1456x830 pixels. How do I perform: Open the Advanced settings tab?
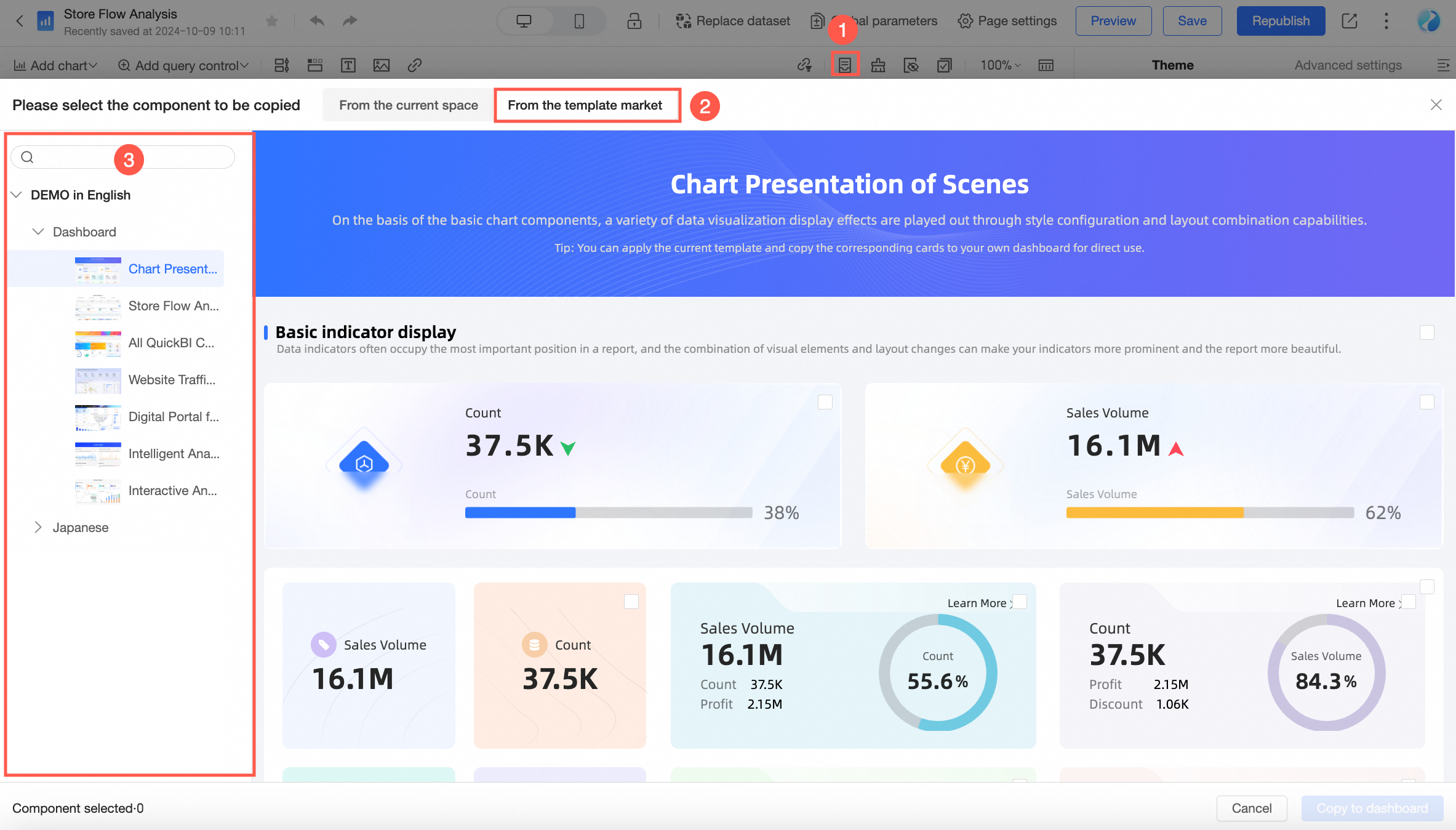point(1348,65)
